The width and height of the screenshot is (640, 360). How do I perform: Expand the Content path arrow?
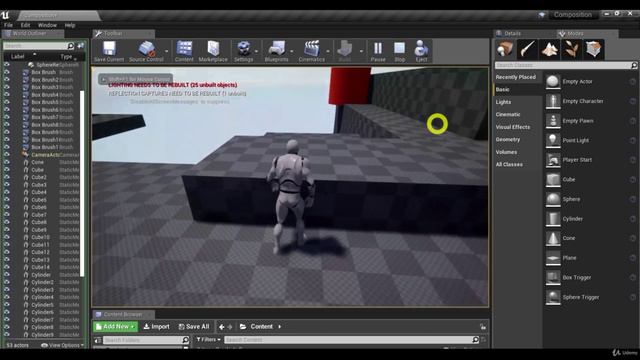click(x=280, y=327)
